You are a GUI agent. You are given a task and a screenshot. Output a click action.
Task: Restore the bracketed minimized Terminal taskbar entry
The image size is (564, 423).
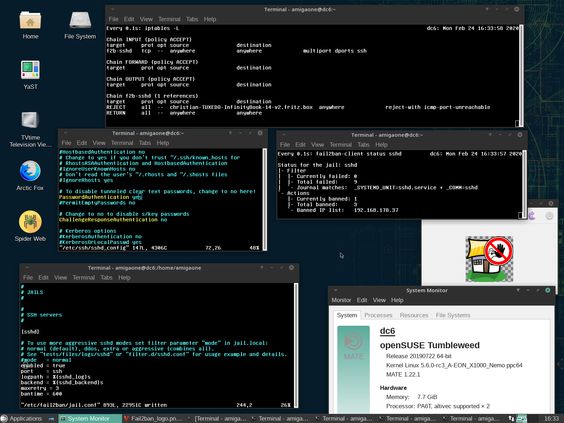[x=218, y=418]
